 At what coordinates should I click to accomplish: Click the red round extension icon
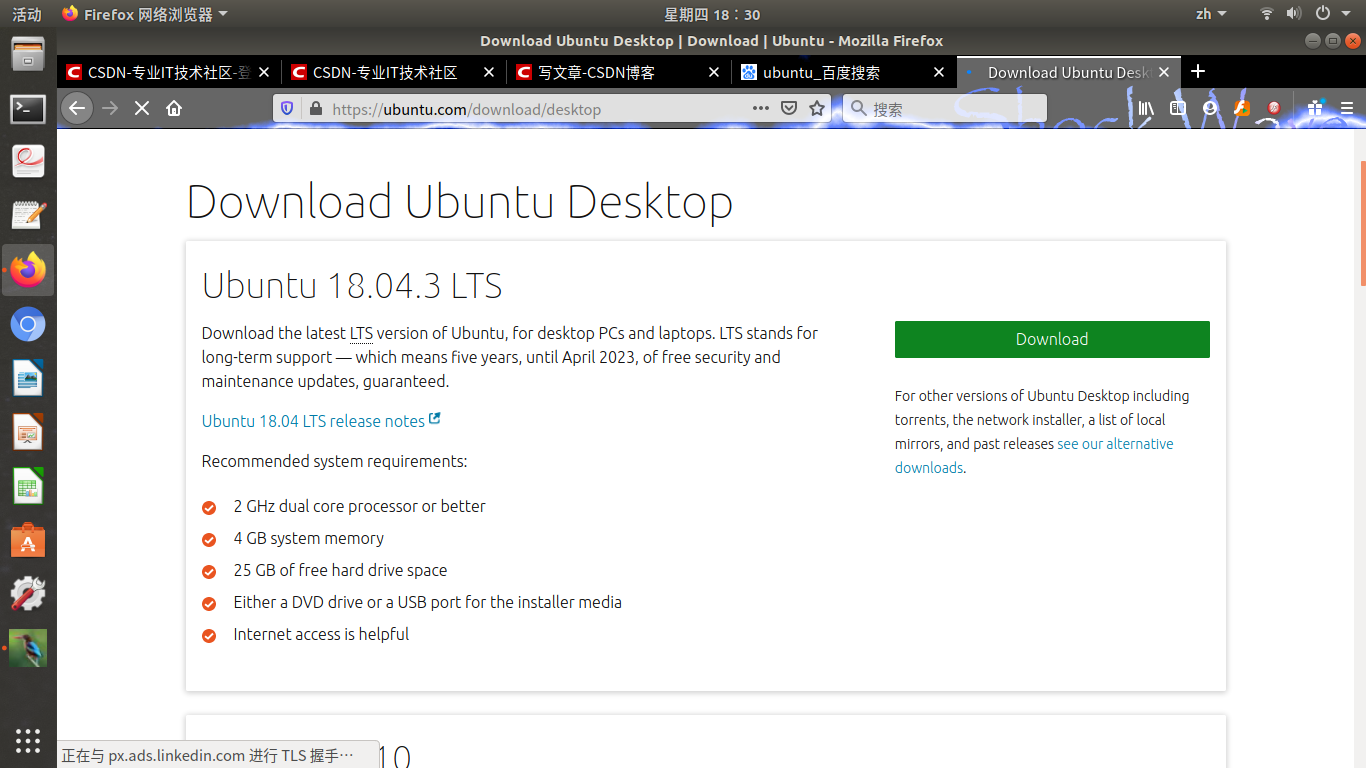[1274, 108]
